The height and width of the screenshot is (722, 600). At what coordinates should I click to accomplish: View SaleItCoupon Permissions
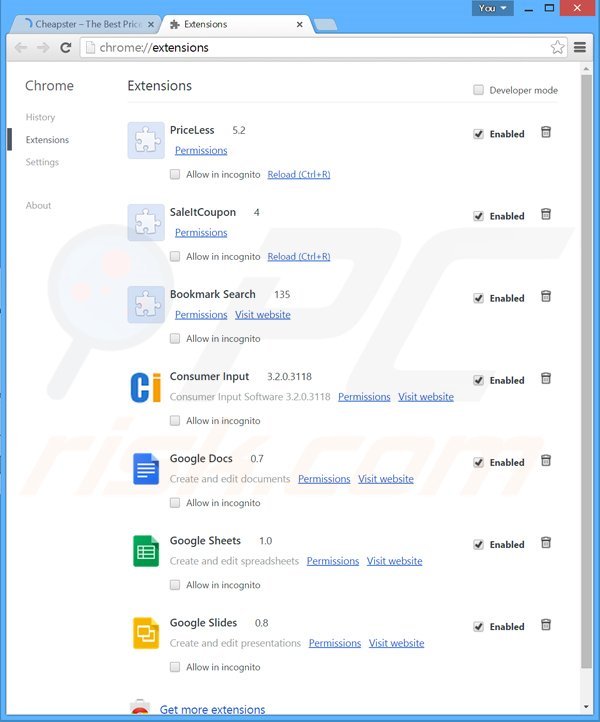tap(201, 233)
